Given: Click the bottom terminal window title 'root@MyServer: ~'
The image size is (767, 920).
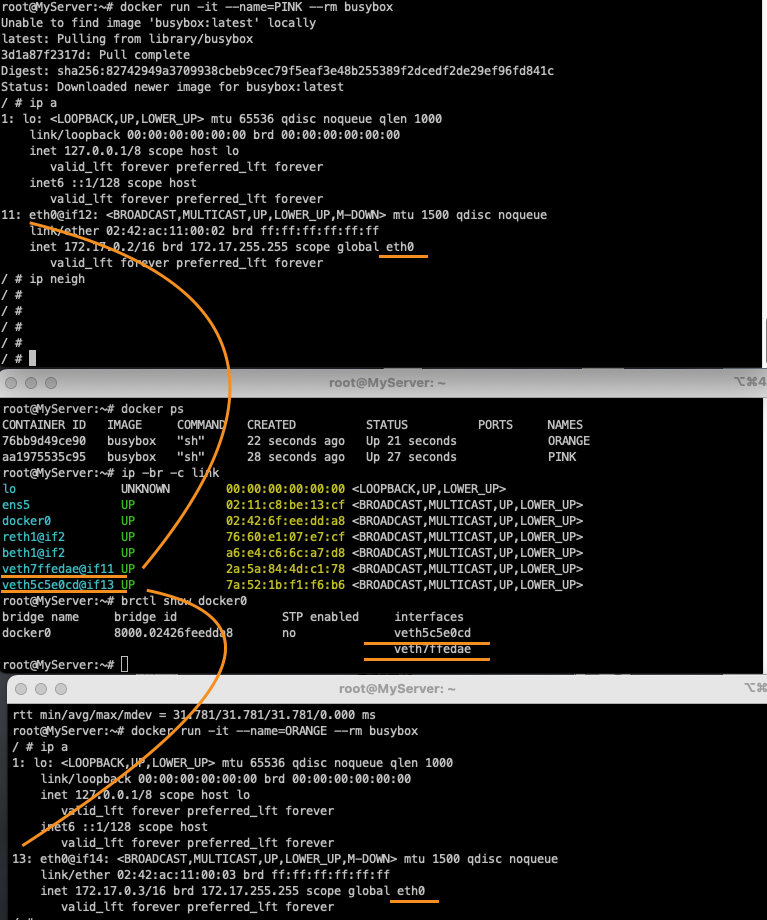Looking at the screenshot, I should point(397,689).
